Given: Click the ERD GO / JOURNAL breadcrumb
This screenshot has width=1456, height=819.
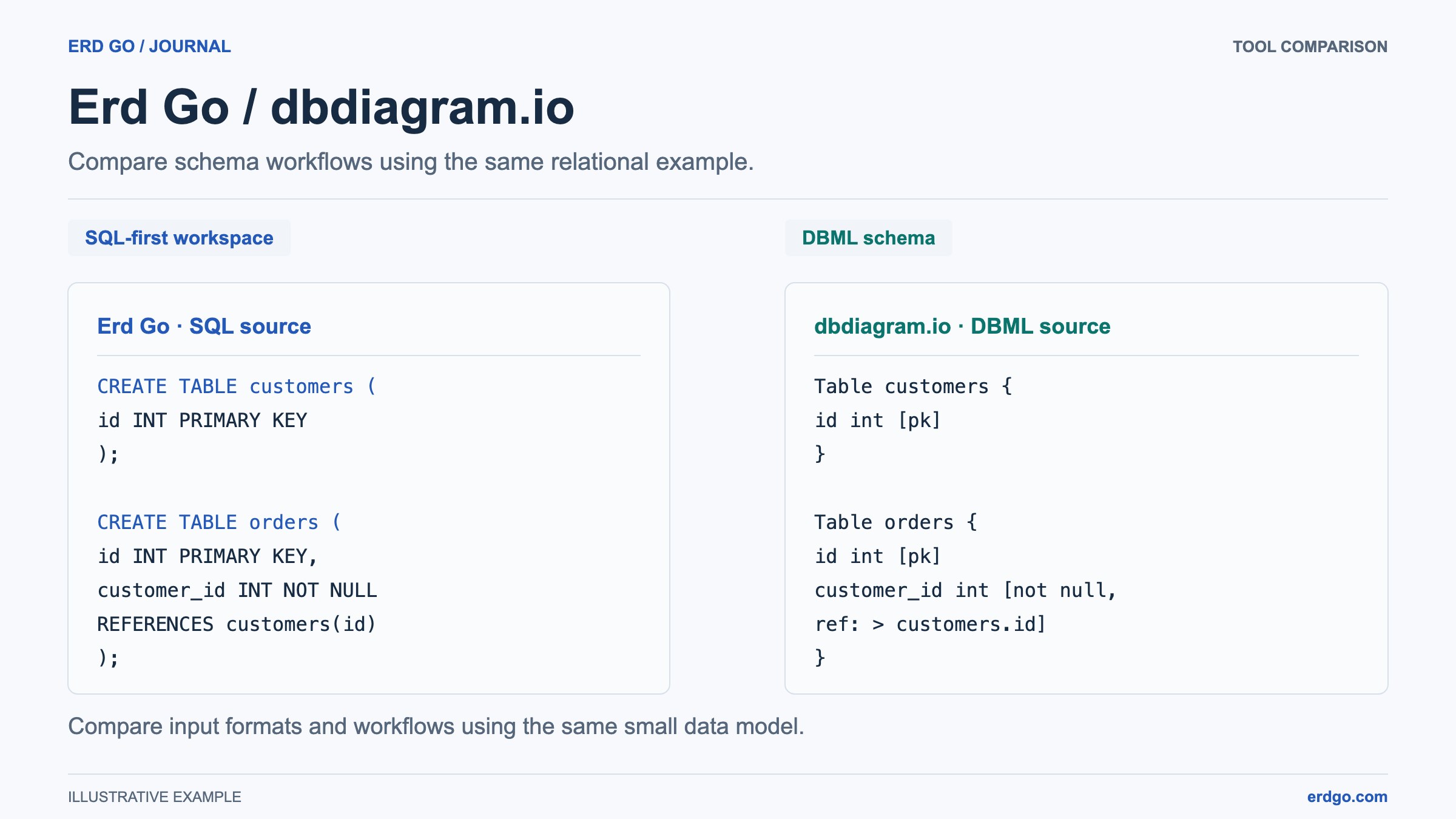Looking at the screenshot, I should (x=149, y=47).
